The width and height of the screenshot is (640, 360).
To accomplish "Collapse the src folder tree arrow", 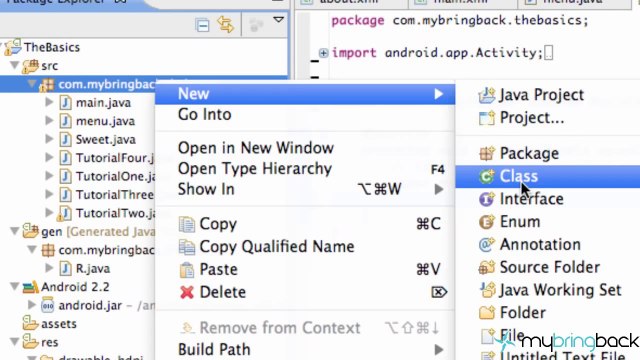I will (x=15, y=65).
